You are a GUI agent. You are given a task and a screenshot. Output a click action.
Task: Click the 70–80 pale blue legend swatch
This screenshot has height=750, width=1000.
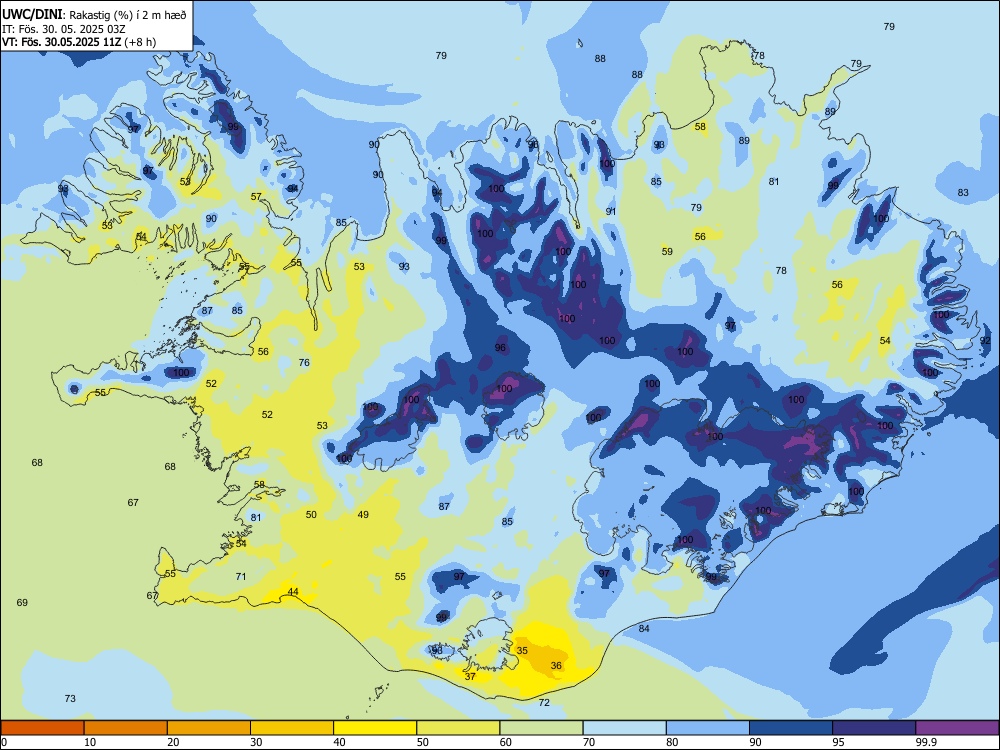tap(624, 728)
